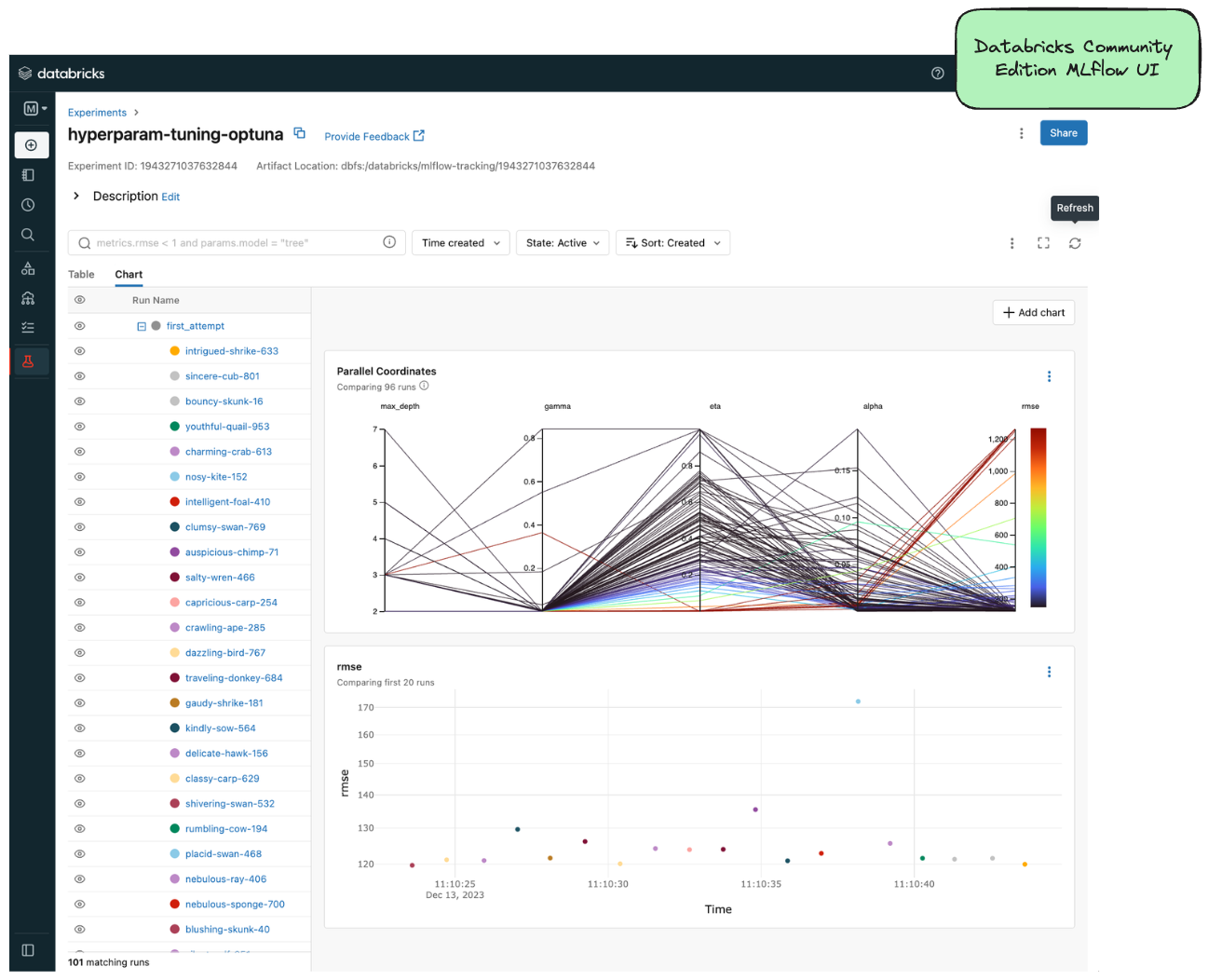Click the run search filter field
This screenshot has height=980, width=1208.
(237, 243)
